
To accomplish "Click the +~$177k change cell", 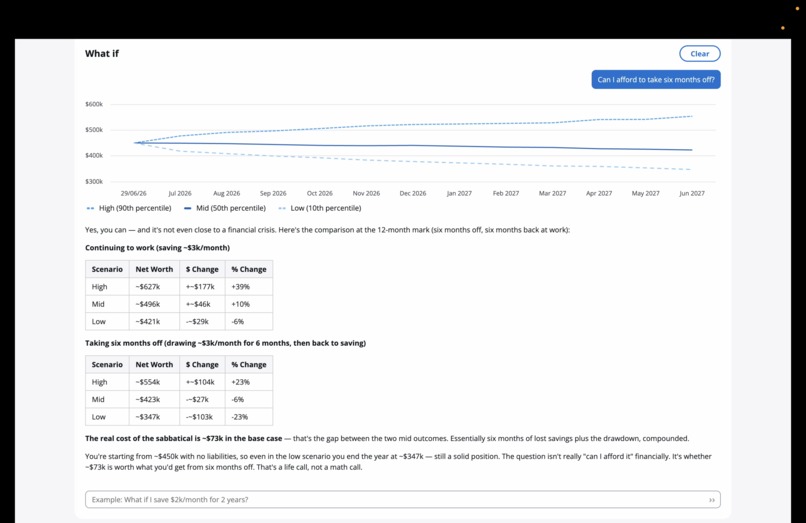I will tap(202, 286).
